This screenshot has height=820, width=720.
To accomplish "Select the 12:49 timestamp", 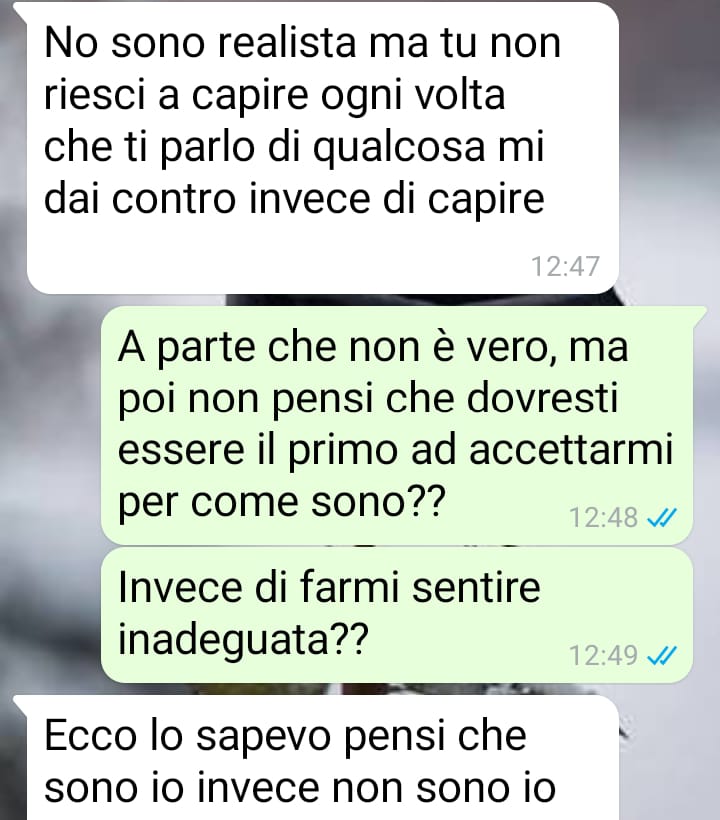I will click(603, 655).
